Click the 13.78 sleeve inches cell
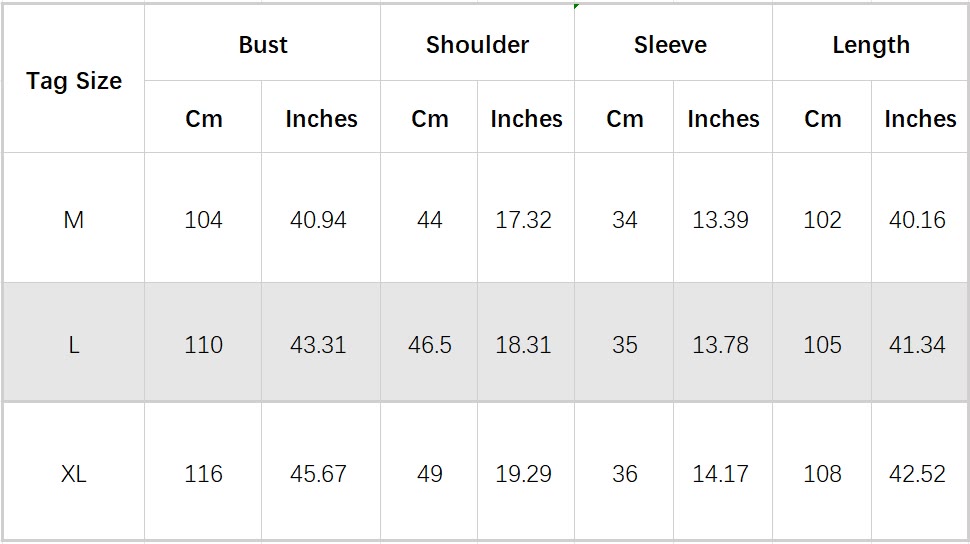This screenshot has width=970, height=544. click(721, 345)
